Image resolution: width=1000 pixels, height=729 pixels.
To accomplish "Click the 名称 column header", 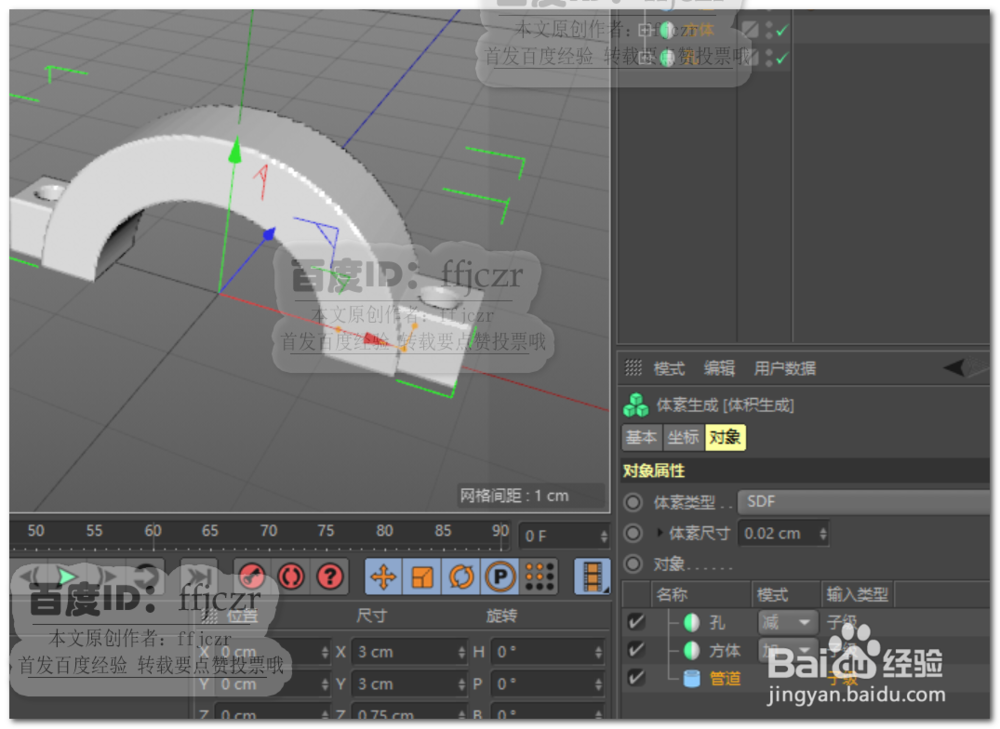I will point(702,594).
